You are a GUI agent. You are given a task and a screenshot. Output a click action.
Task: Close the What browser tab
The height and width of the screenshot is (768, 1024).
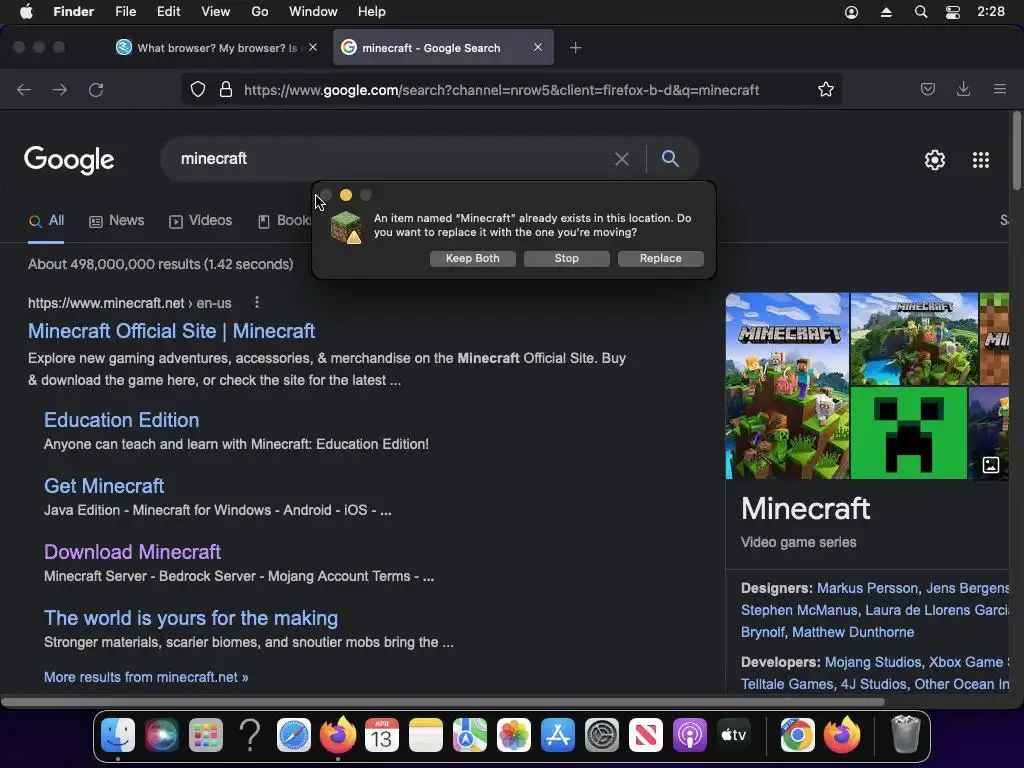click(x=313, y=47)
